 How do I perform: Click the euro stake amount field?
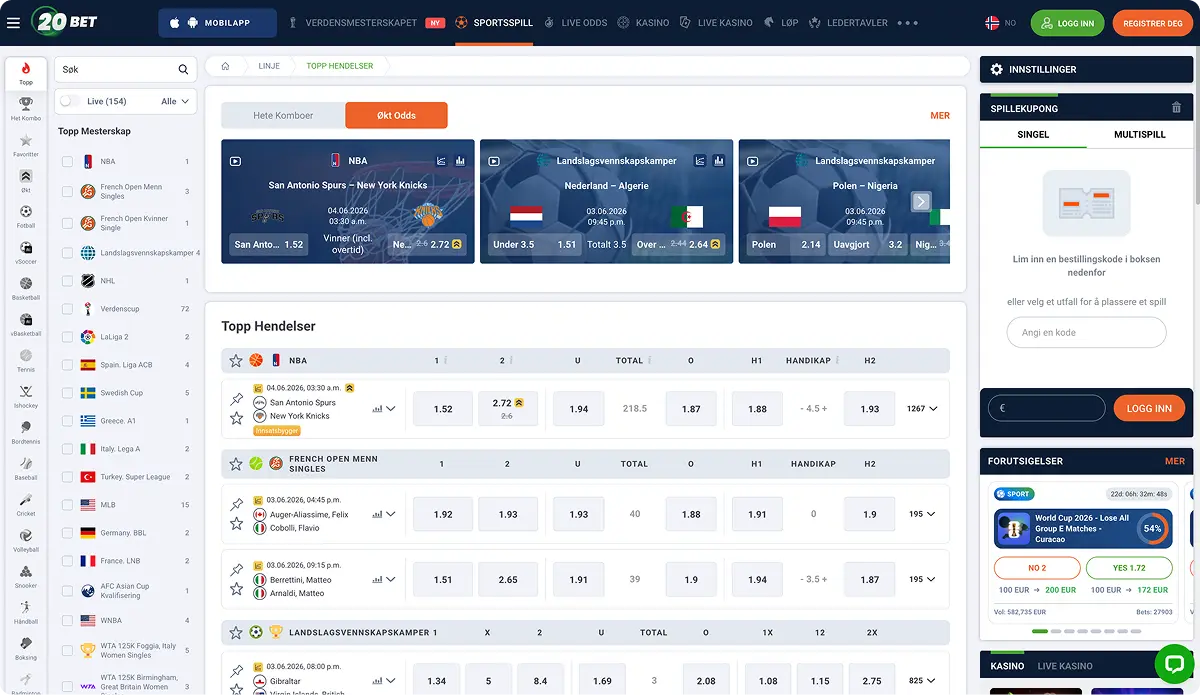1047,408
